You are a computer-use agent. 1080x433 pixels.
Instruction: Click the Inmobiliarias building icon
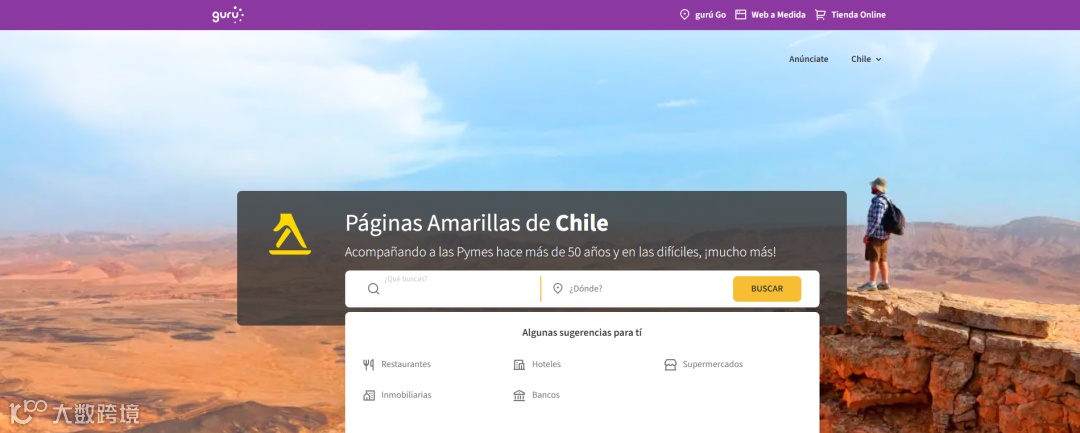[368, 395]
